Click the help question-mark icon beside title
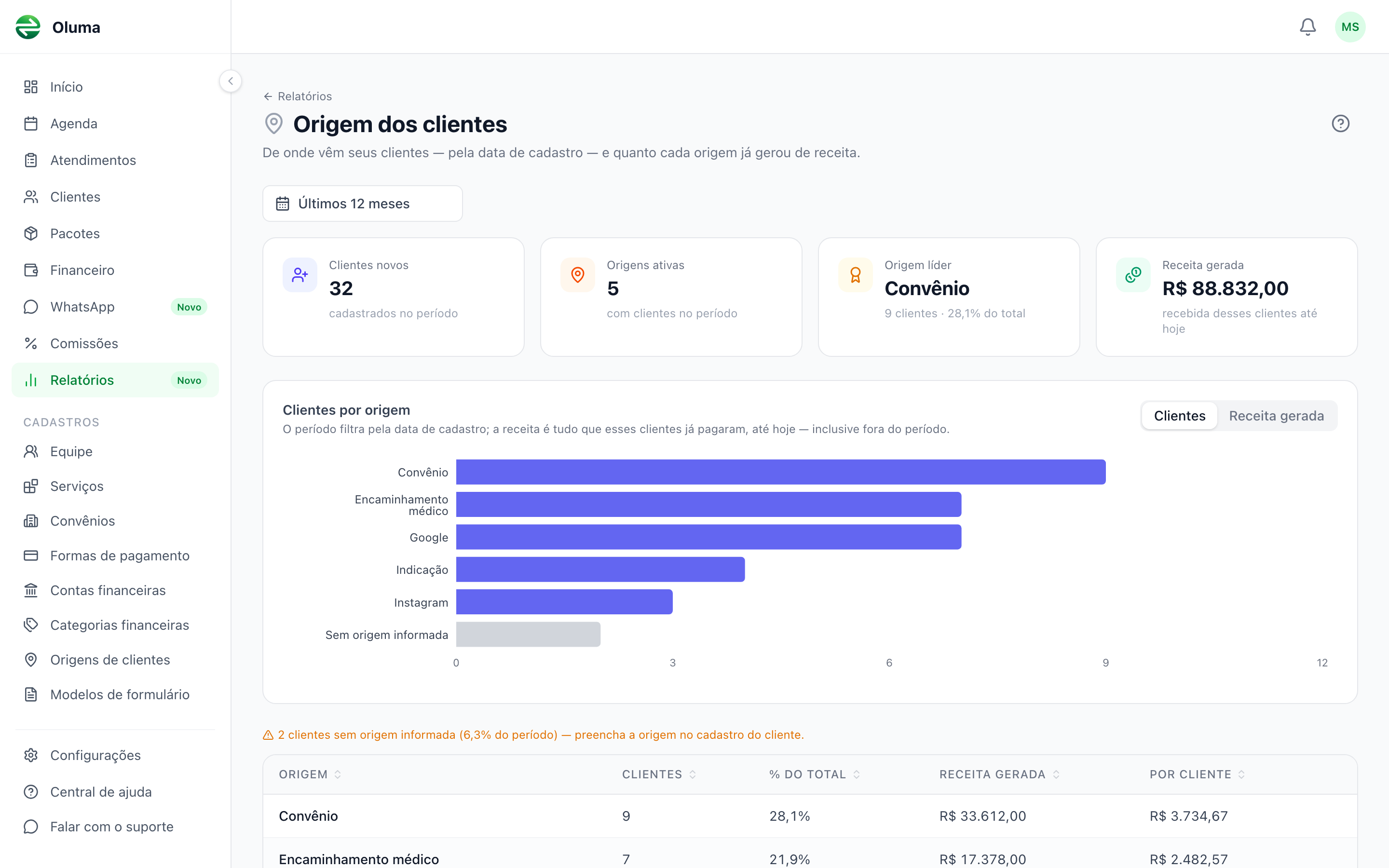Viewport: 1389px width, 868px height. [x=1340, y=123]
